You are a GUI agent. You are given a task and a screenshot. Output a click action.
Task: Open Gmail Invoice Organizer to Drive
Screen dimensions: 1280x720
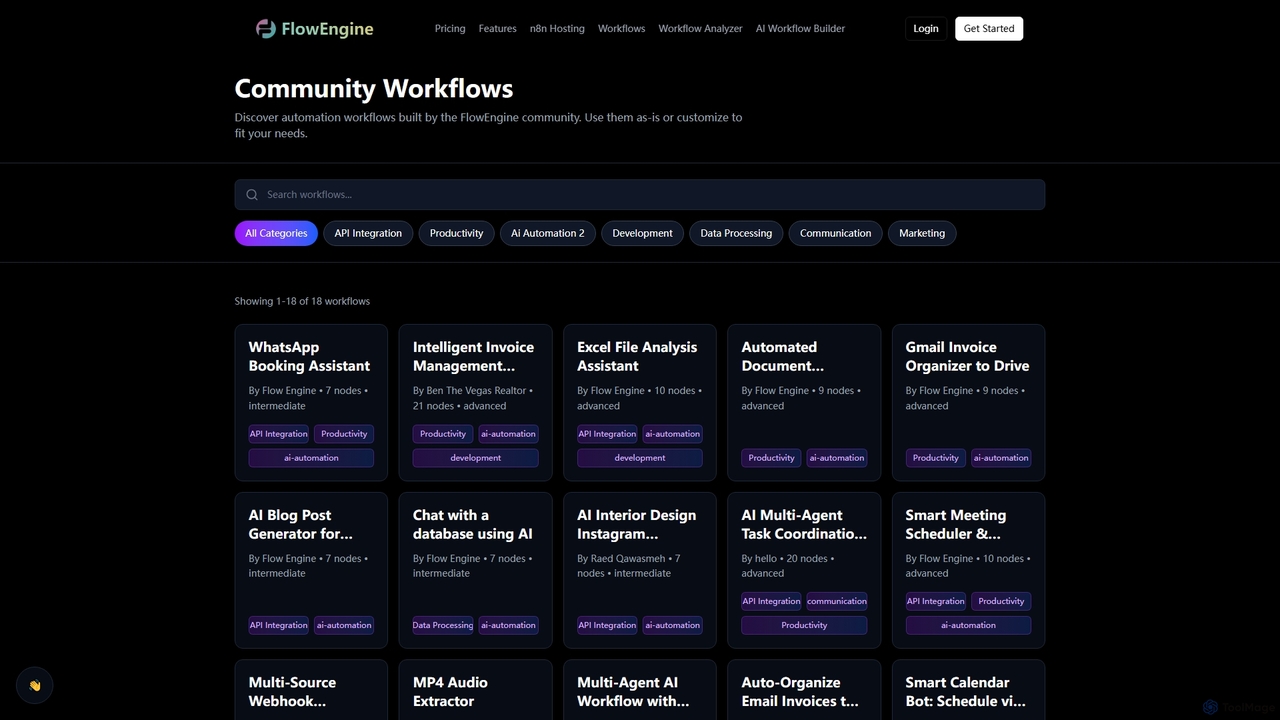point(968,402)
